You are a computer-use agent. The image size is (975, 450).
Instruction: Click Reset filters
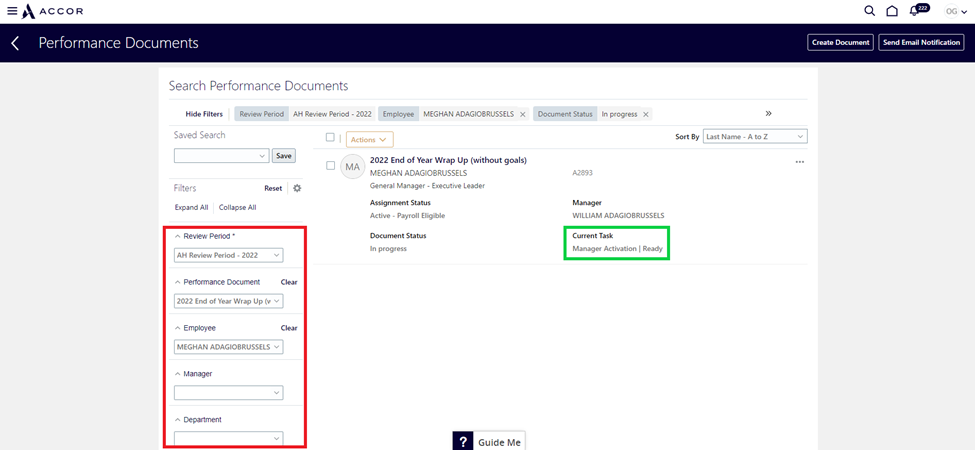[x=273, y=188]
